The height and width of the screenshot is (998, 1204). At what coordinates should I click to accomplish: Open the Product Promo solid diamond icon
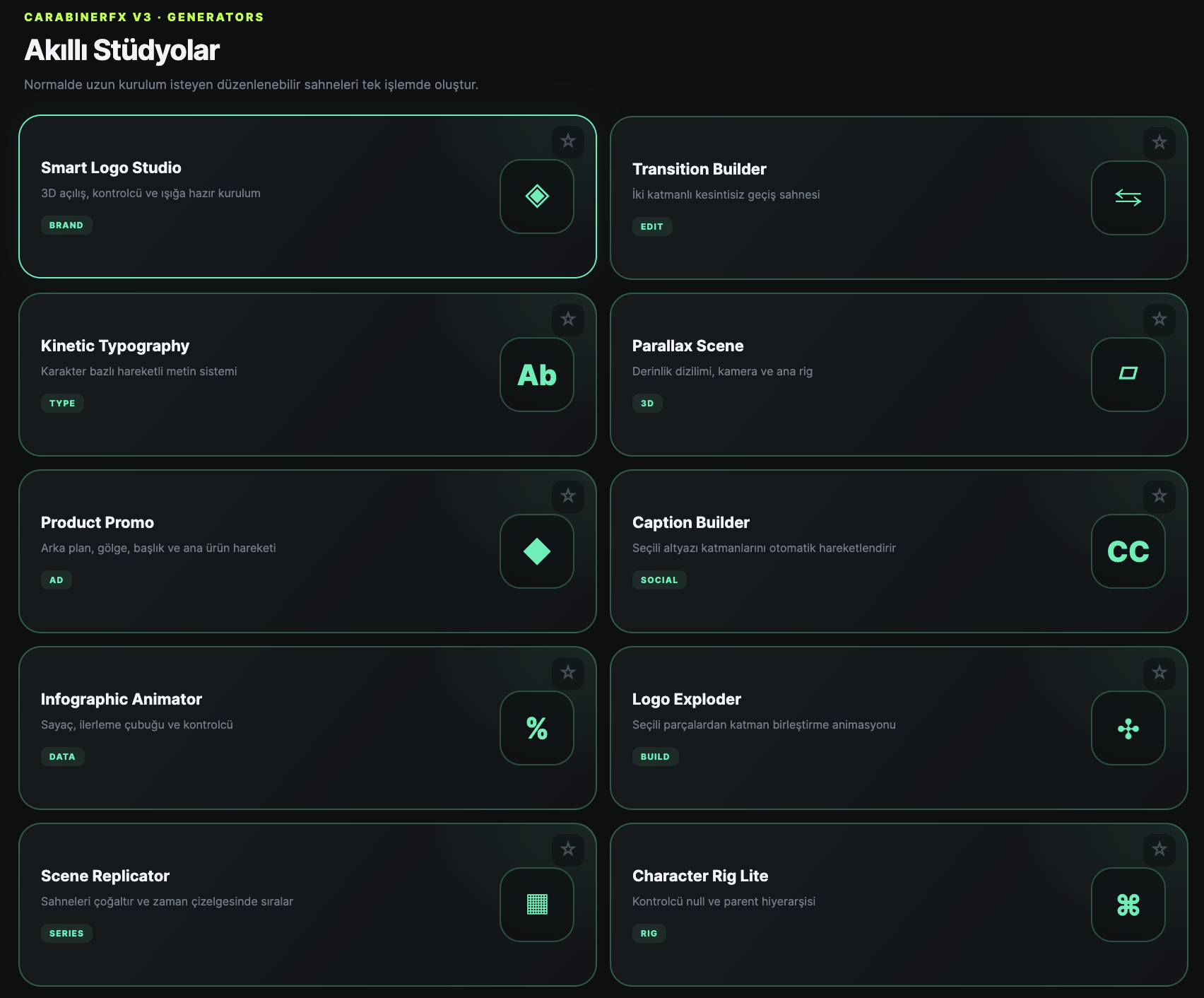tap(537, 551)
